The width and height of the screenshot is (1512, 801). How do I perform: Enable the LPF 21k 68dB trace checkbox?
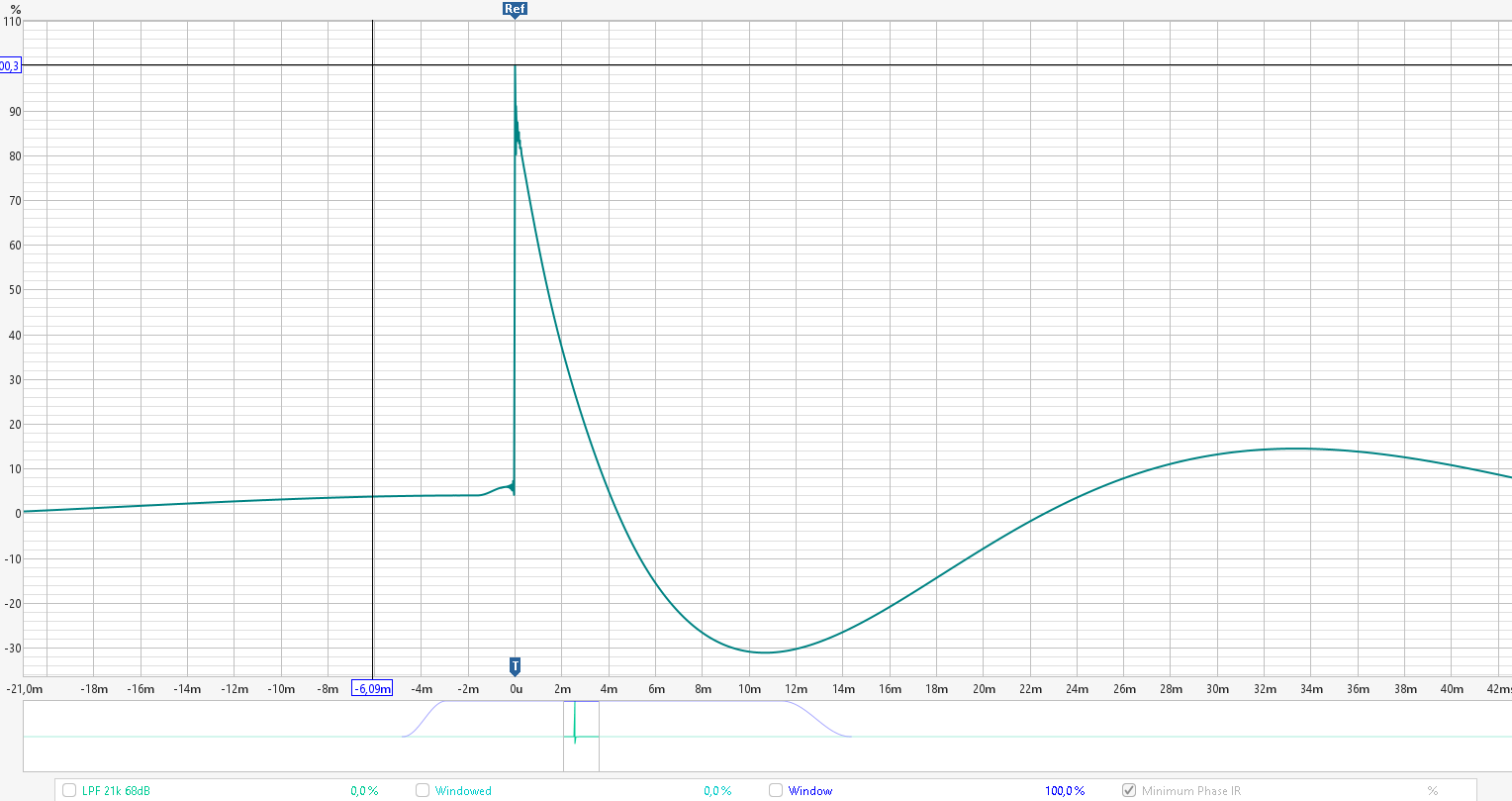pyautogui.click(x=69, y=790)
